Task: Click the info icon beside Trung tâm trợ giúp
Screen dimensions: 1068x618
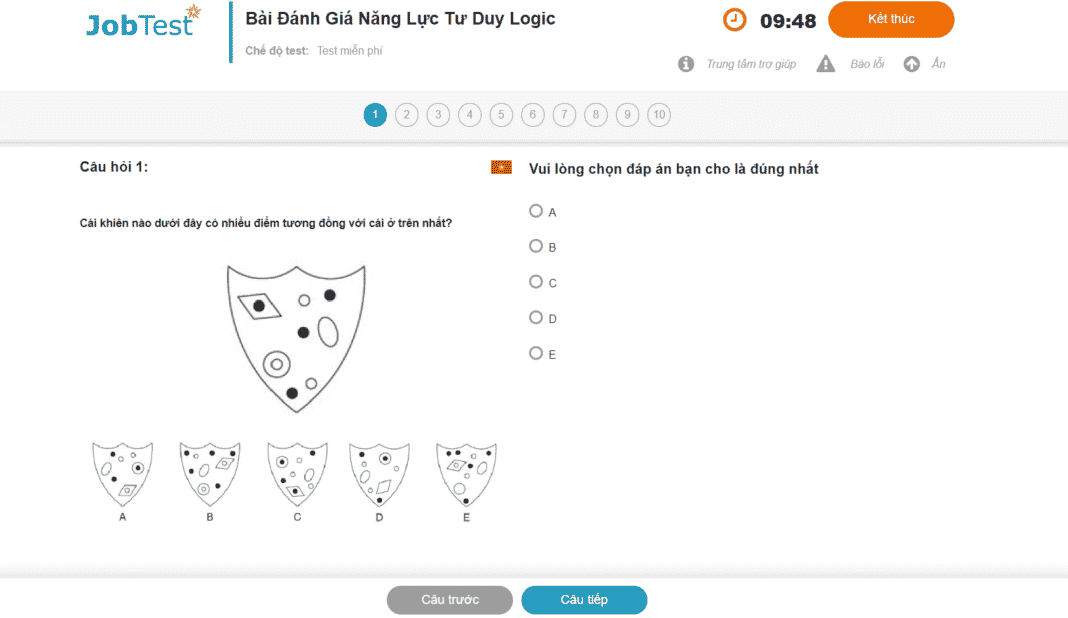Action: tap(686, 63)
